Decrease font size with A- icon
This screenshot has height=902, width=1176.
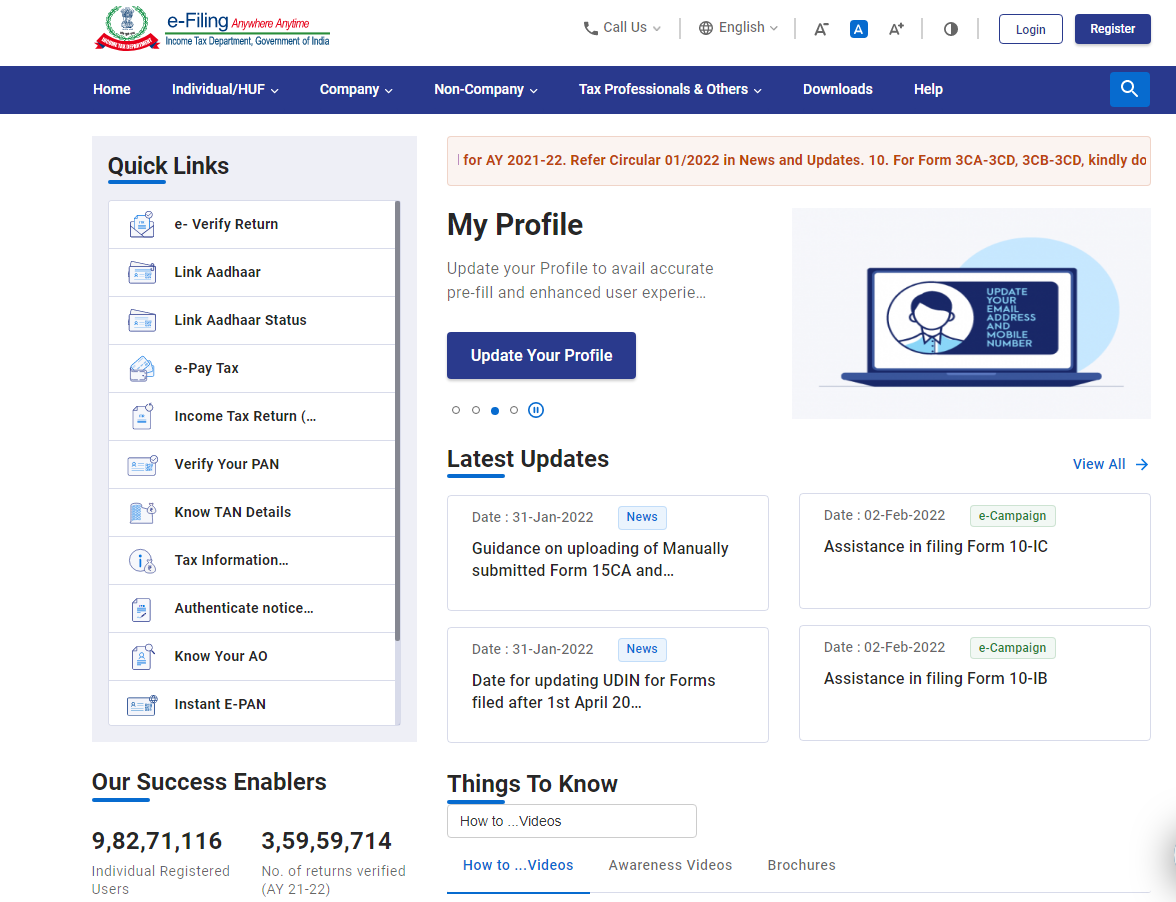coord(821,29)
